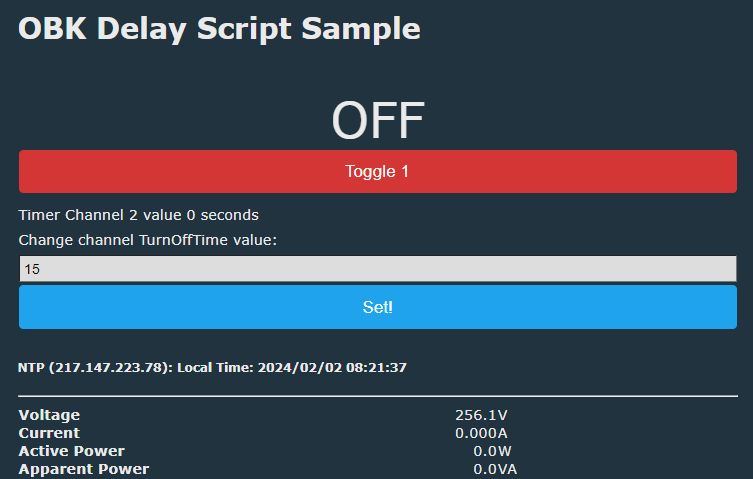
Task: Click the 0.0VA apparent power reading
Action: click(x=495, y=469)
